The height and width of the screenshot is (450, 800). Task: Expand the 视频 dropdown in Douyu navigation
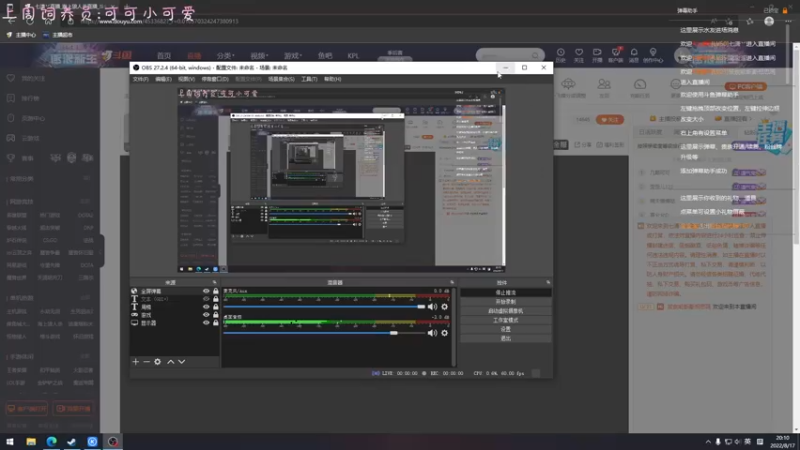(259, 56)
